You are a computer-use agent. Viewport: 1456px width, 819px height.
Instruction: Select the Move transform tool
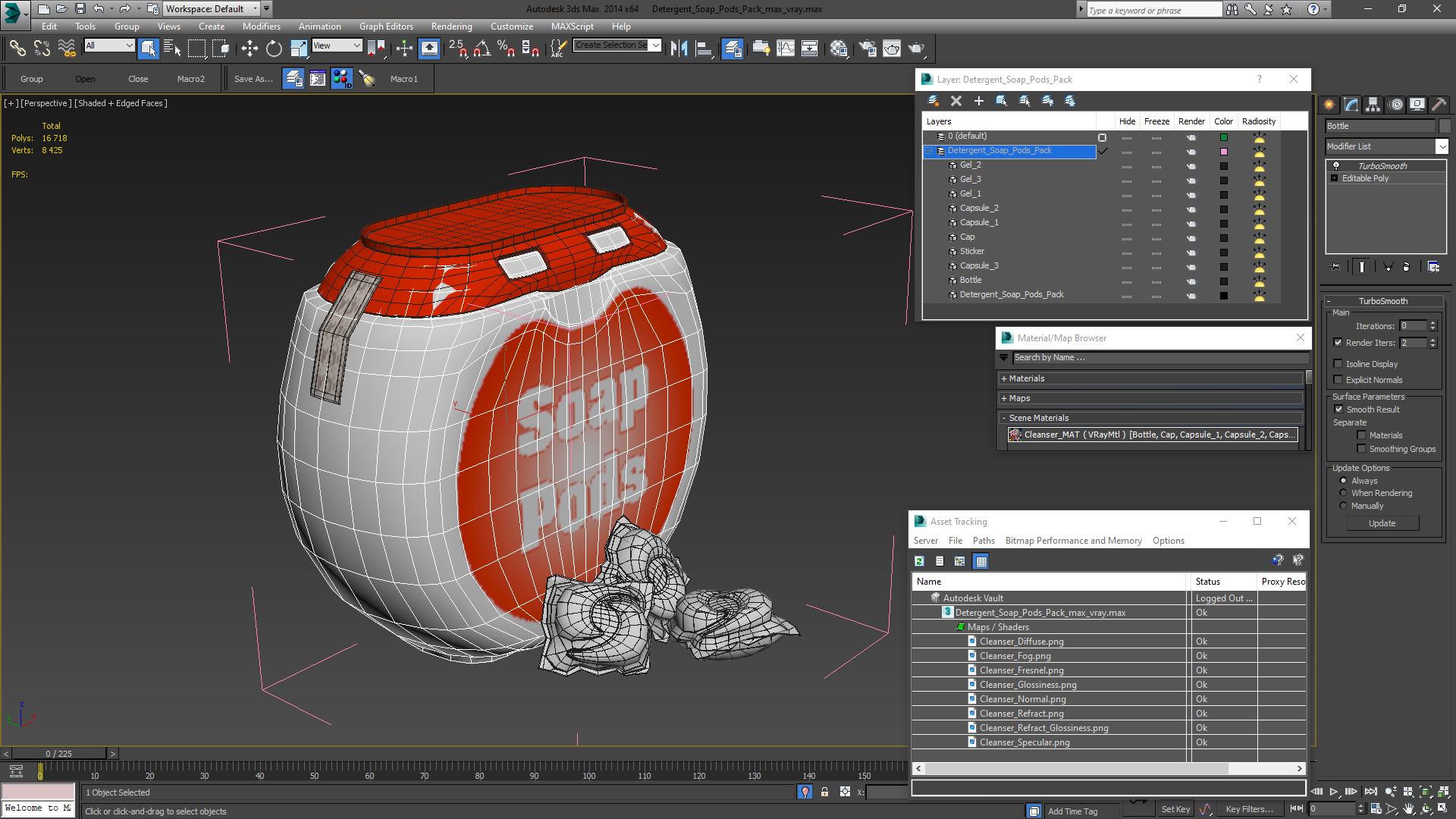(x=249, y=49)
